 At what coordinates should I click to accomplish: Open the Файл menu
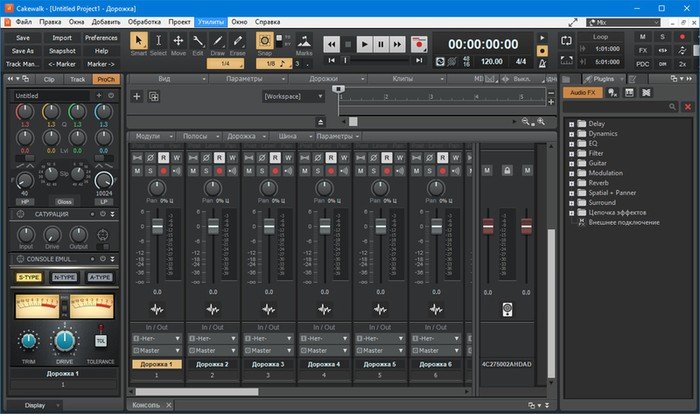(x=24, y=22)
